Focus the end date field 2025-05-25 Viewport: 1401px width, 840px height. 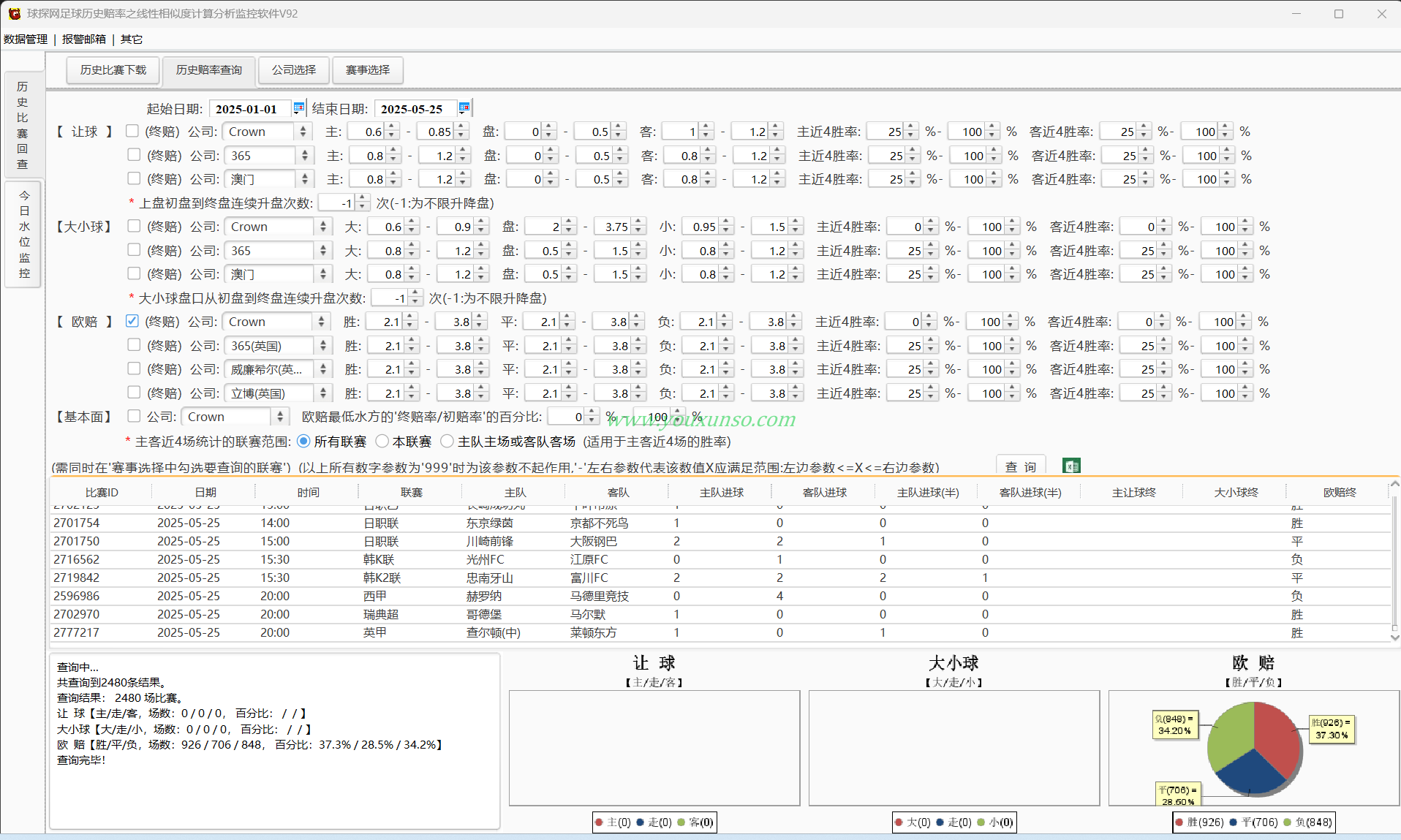pyautogui.click(x=414, y=109)
